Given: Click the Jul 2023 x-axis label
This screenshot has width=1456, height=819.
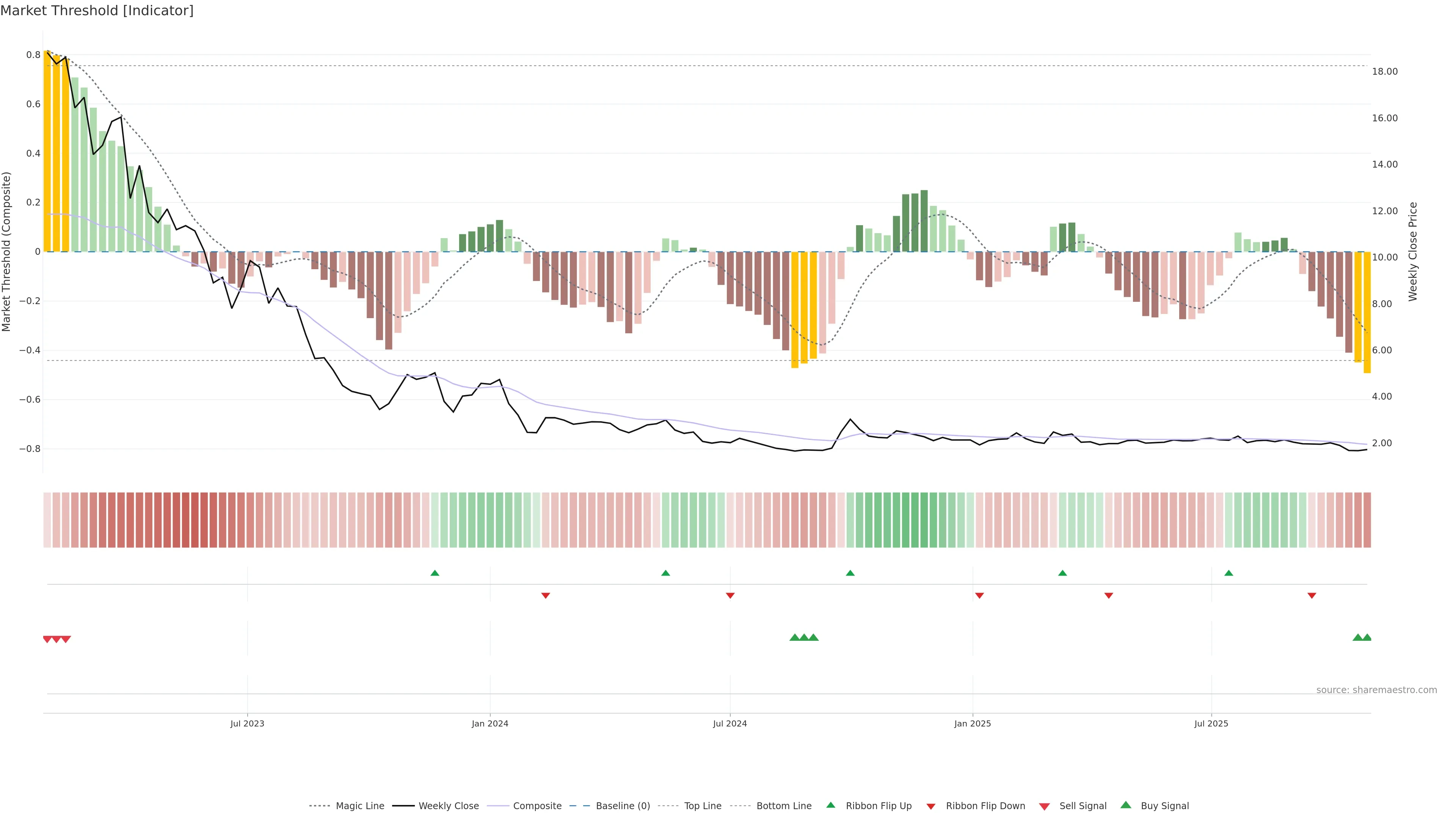Looking at the screenshot, I should coord(247,723).
